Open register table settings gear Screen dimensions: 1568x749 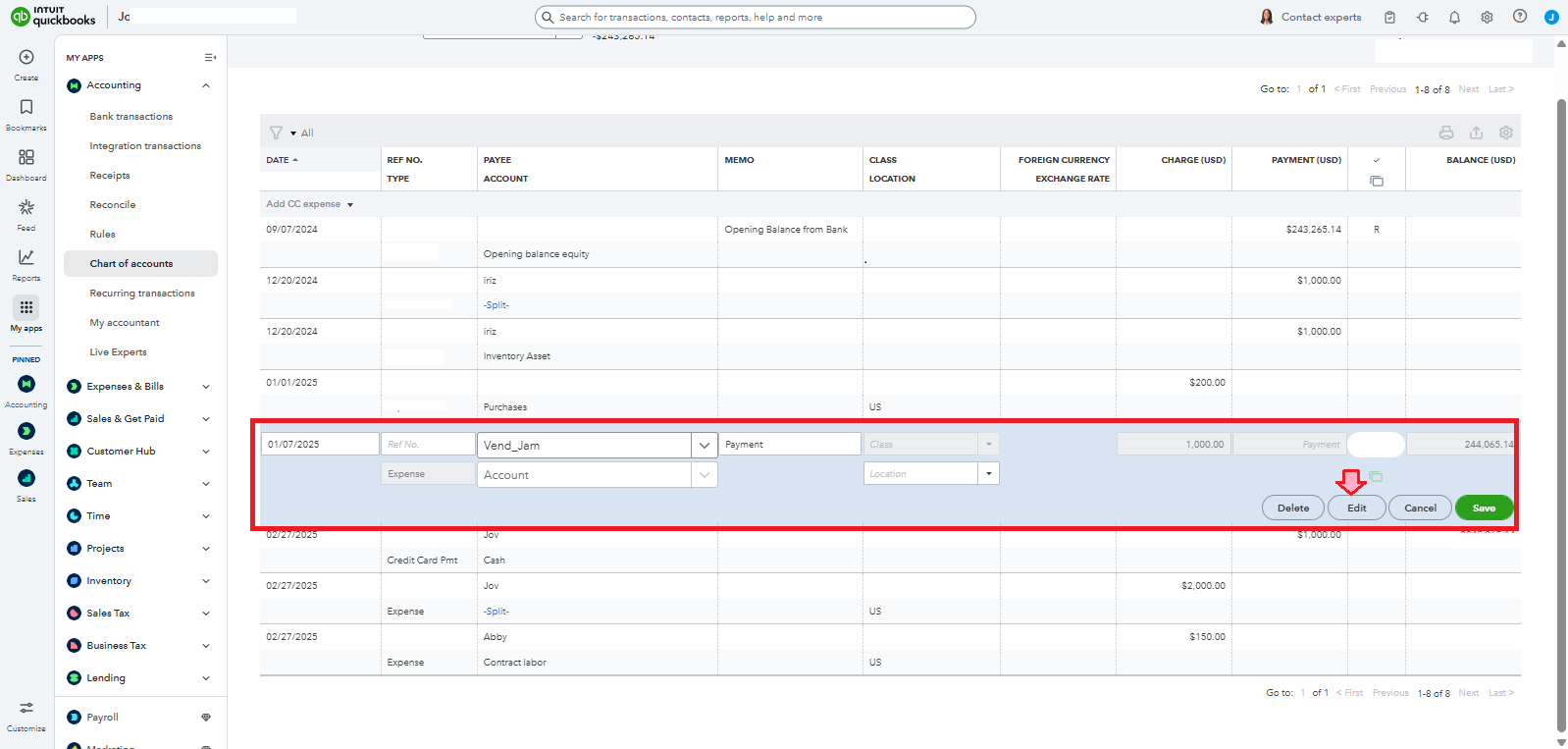(x=1506, y=133)
